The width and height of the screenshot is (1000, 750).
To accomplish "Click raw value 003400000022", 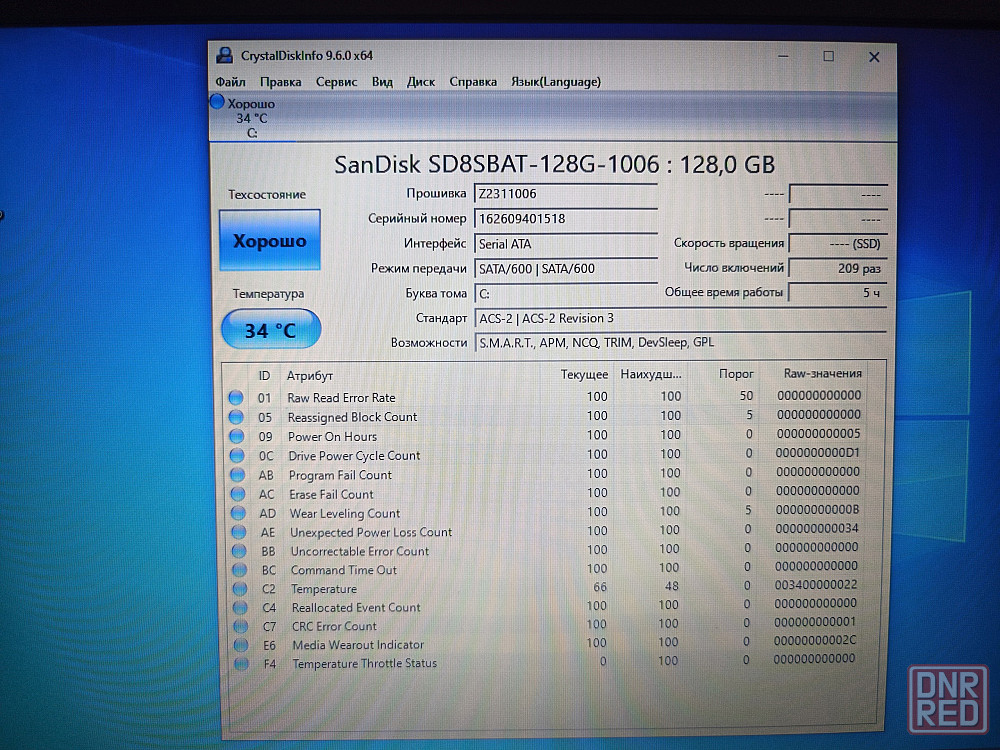I will (816, 585).
